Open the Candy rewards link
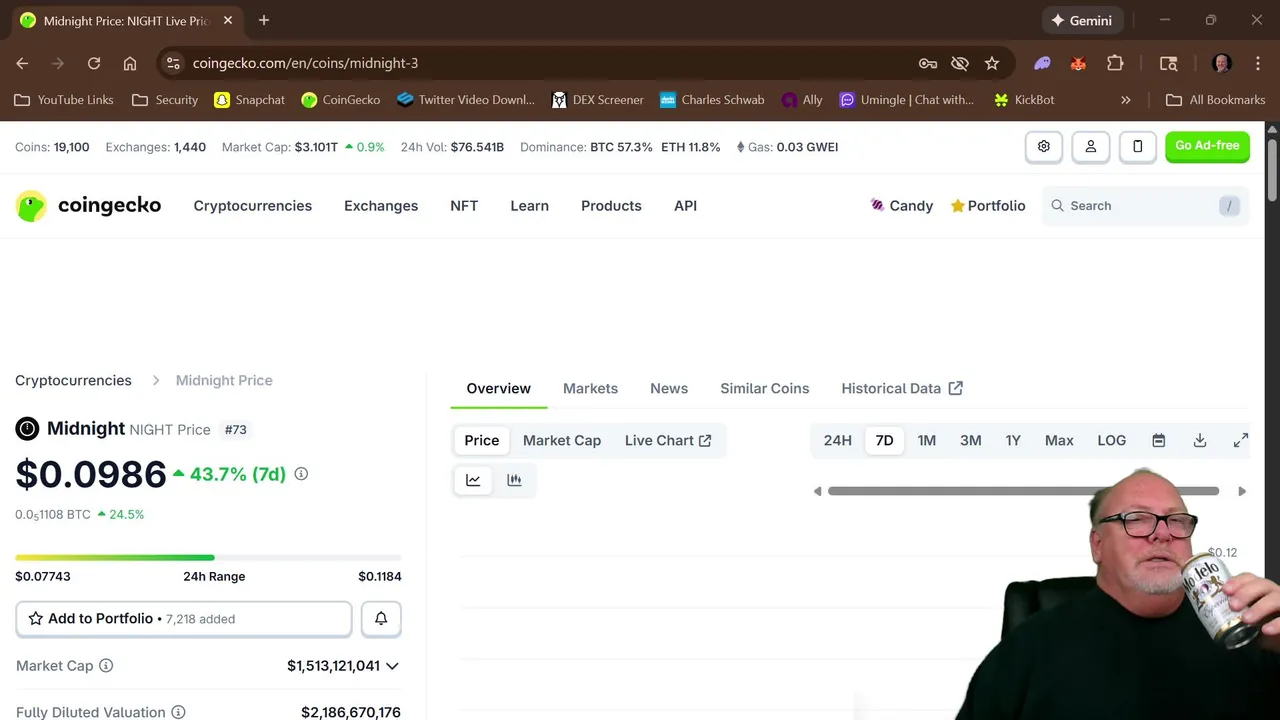The width and height of the screenshot is (1280, 720). click(x=901, y=206)
